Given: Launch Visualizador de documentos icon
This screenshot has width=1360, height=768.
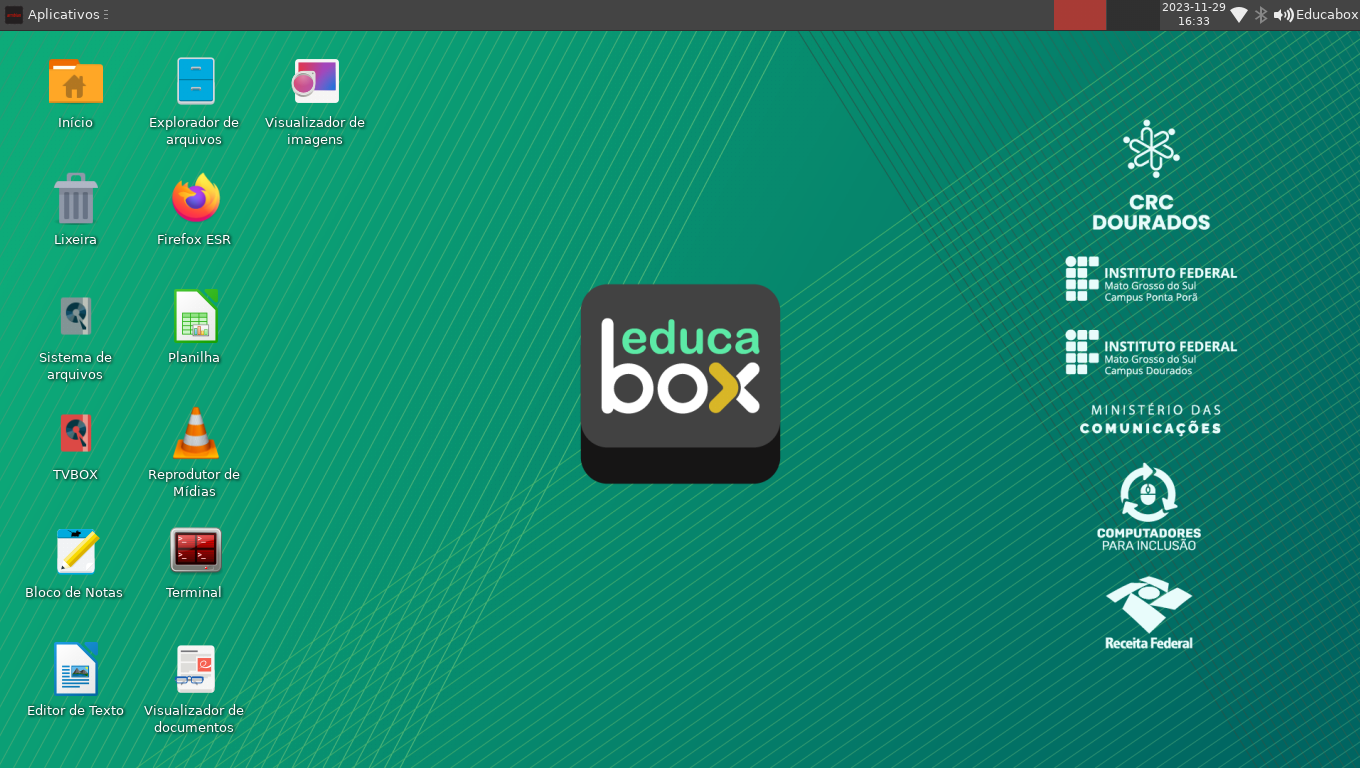Looking at the screenshot, I should point(195,668).
